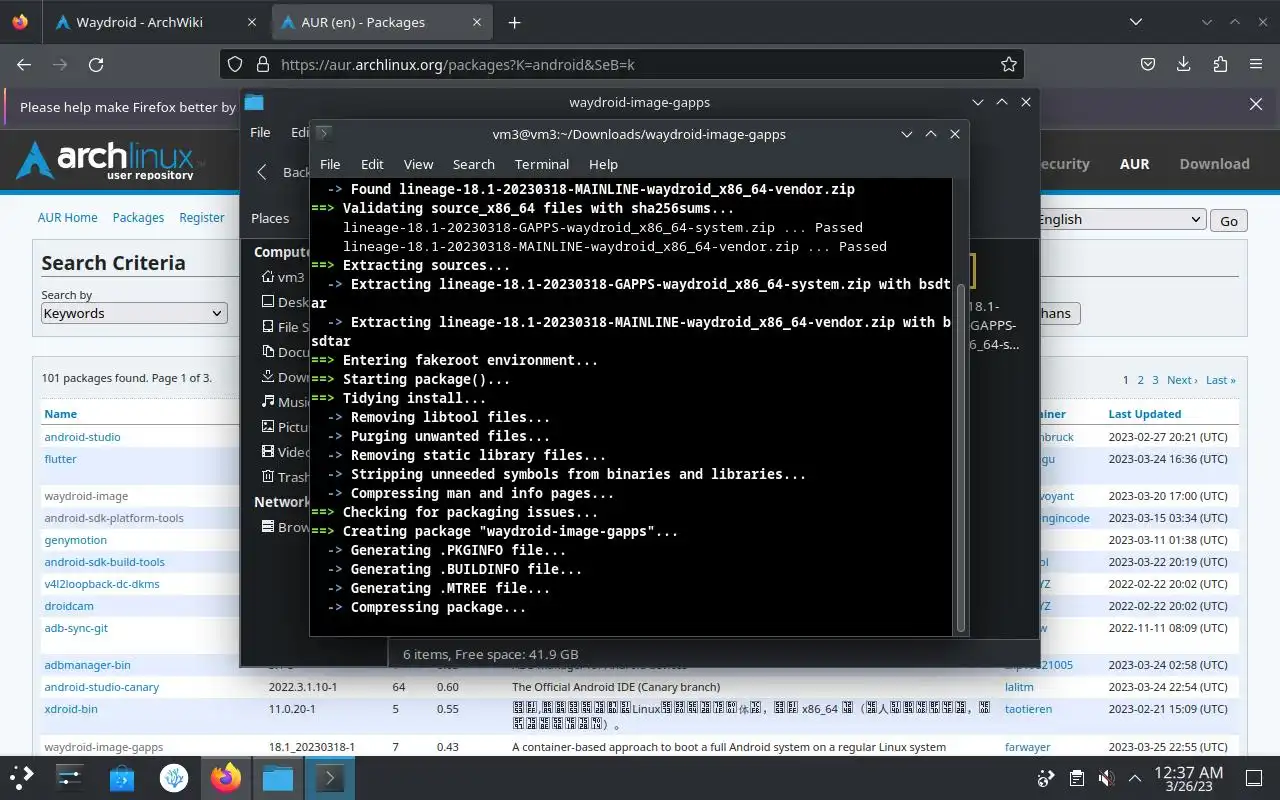Open the file manager File menu

pyautogui.click(x=260, y=132)
